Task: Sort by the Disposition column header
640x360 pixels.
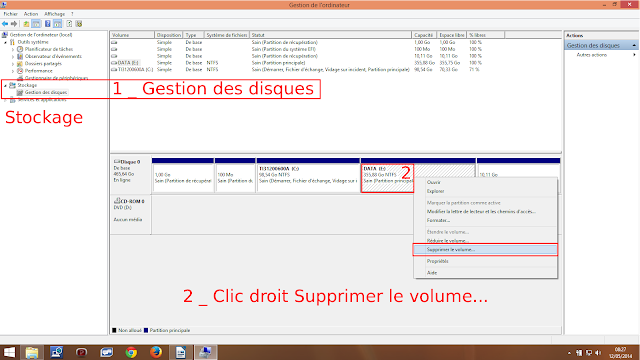Action: (169, 35)
